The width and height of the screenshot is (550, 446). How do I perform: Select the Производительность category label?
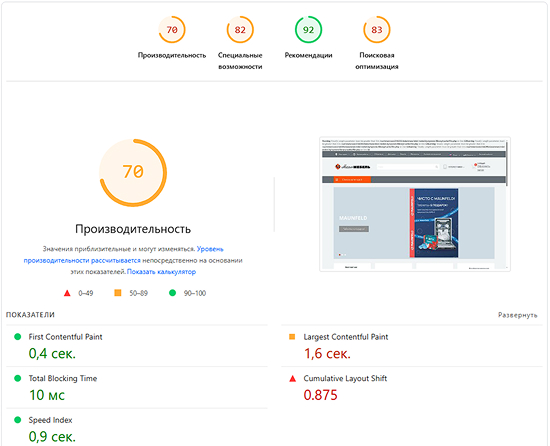[x=172, y=55]
